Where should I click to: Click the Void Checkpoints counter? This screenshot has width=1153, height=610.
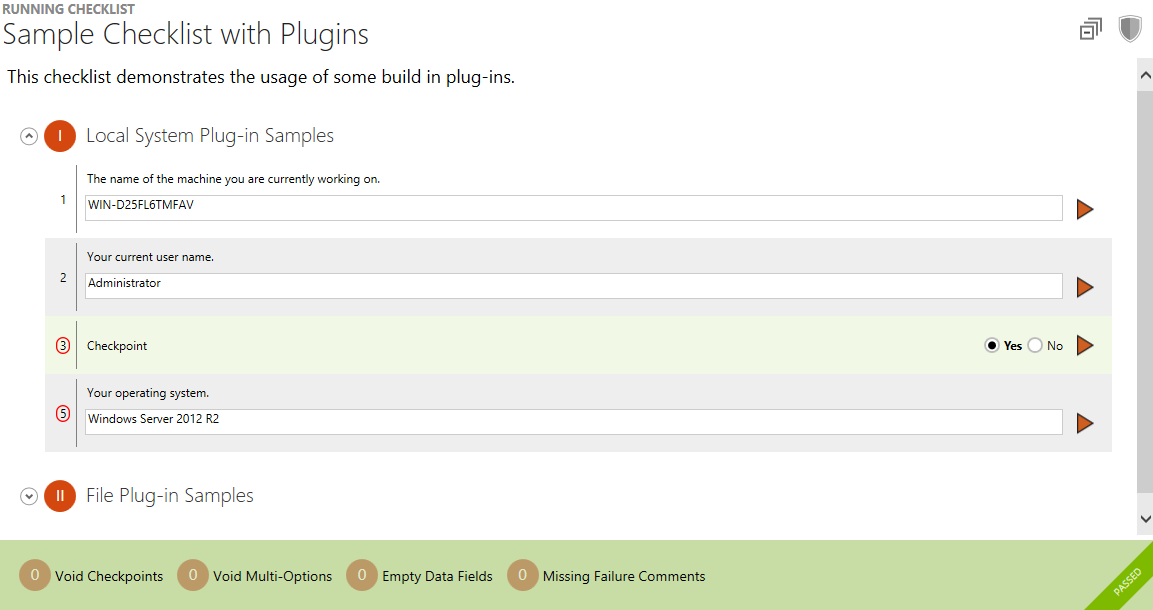(35, 576)
